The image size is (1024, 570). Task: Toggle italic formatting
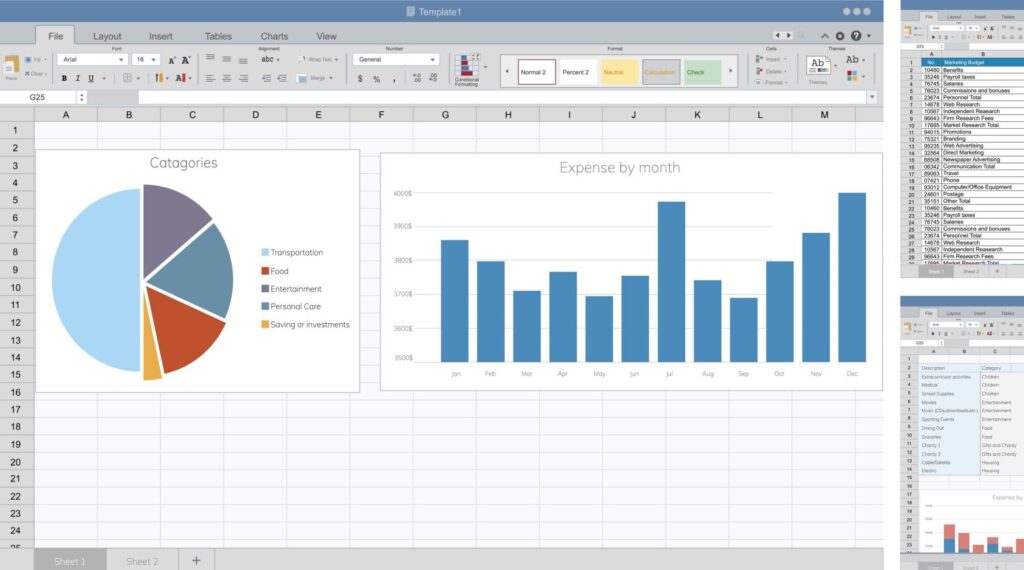(76, 78)
